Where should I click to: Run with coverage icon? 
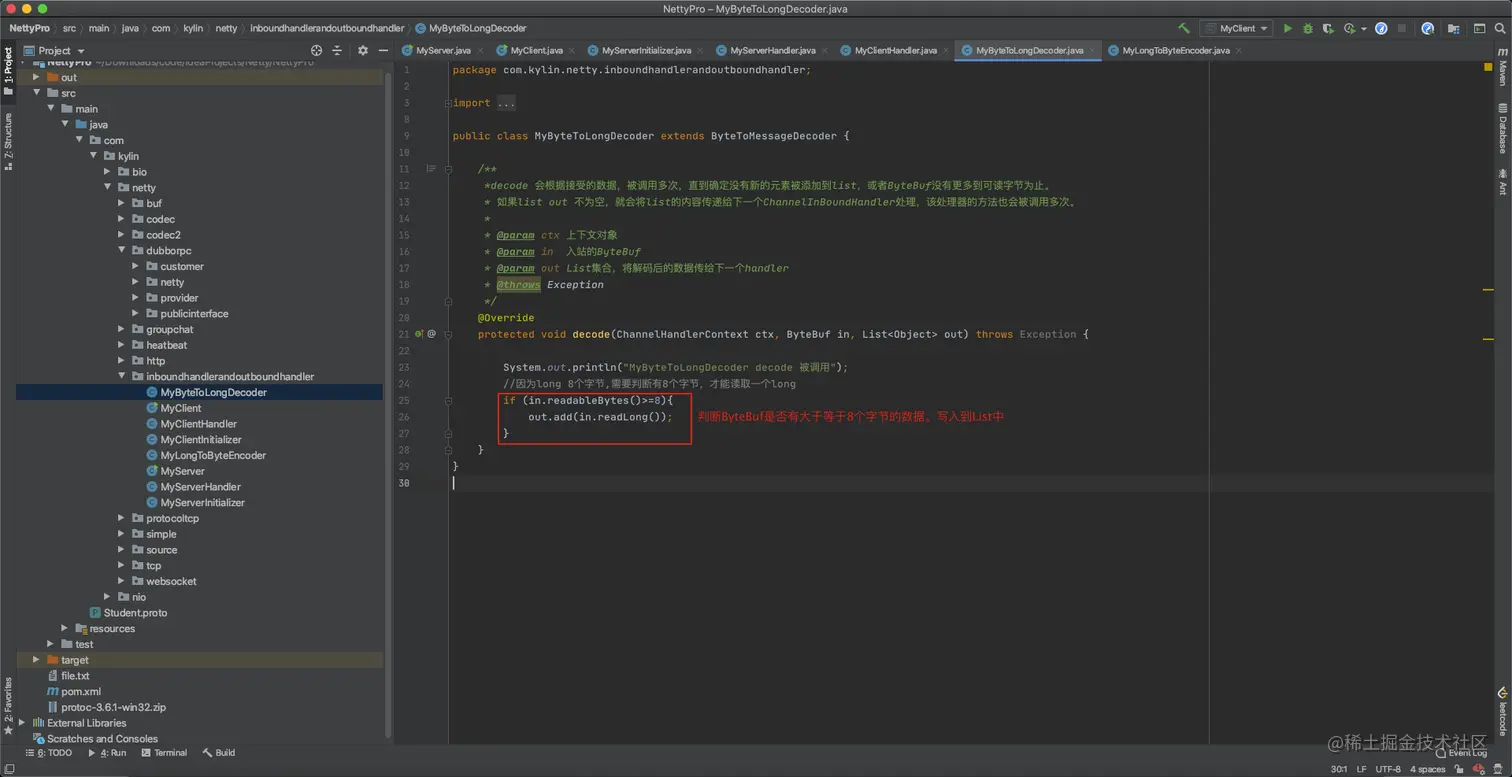point(1328,29)
